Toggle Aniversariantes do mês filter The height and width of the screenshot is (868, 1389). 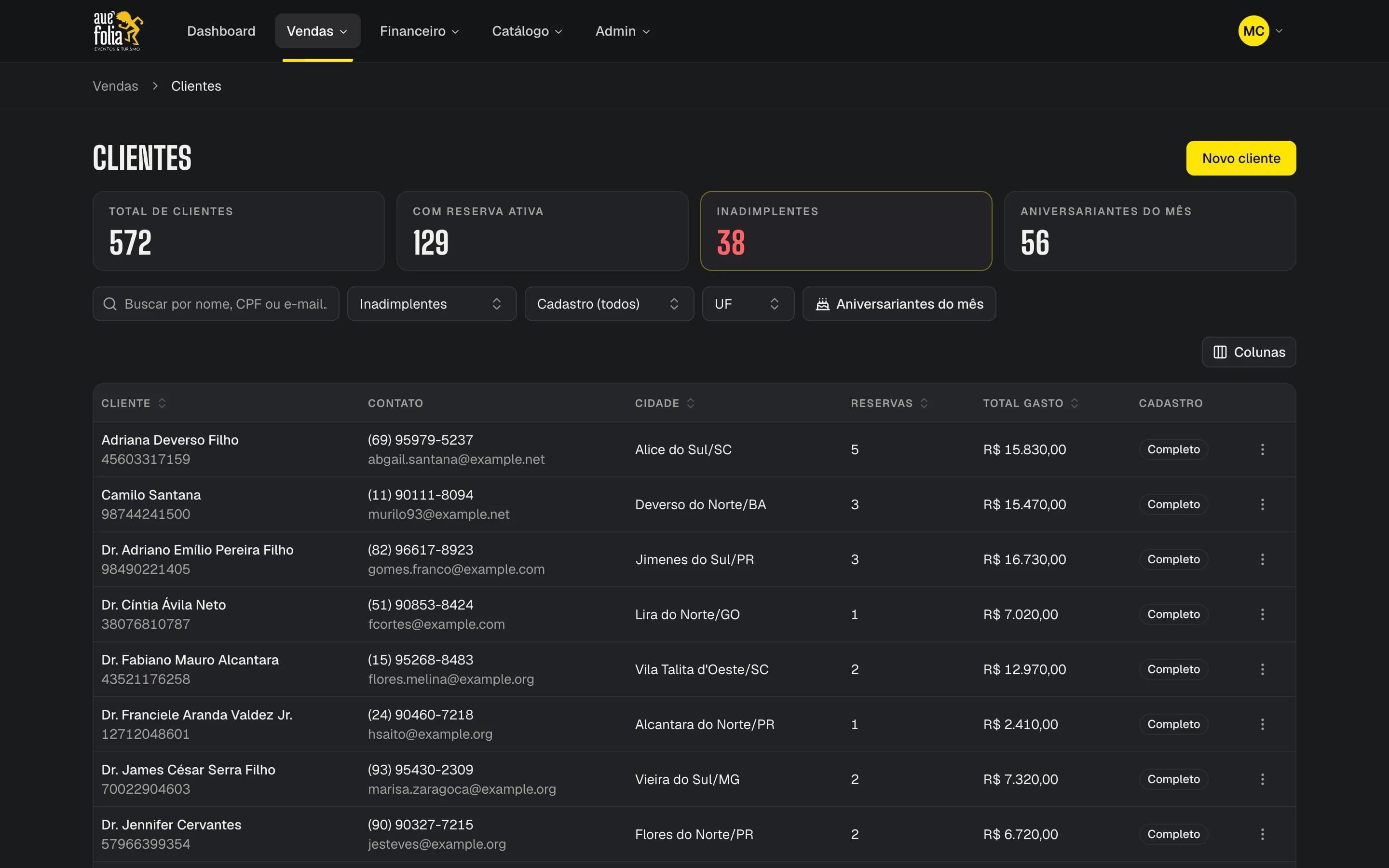pyautogui.click(x=899, y=304)
